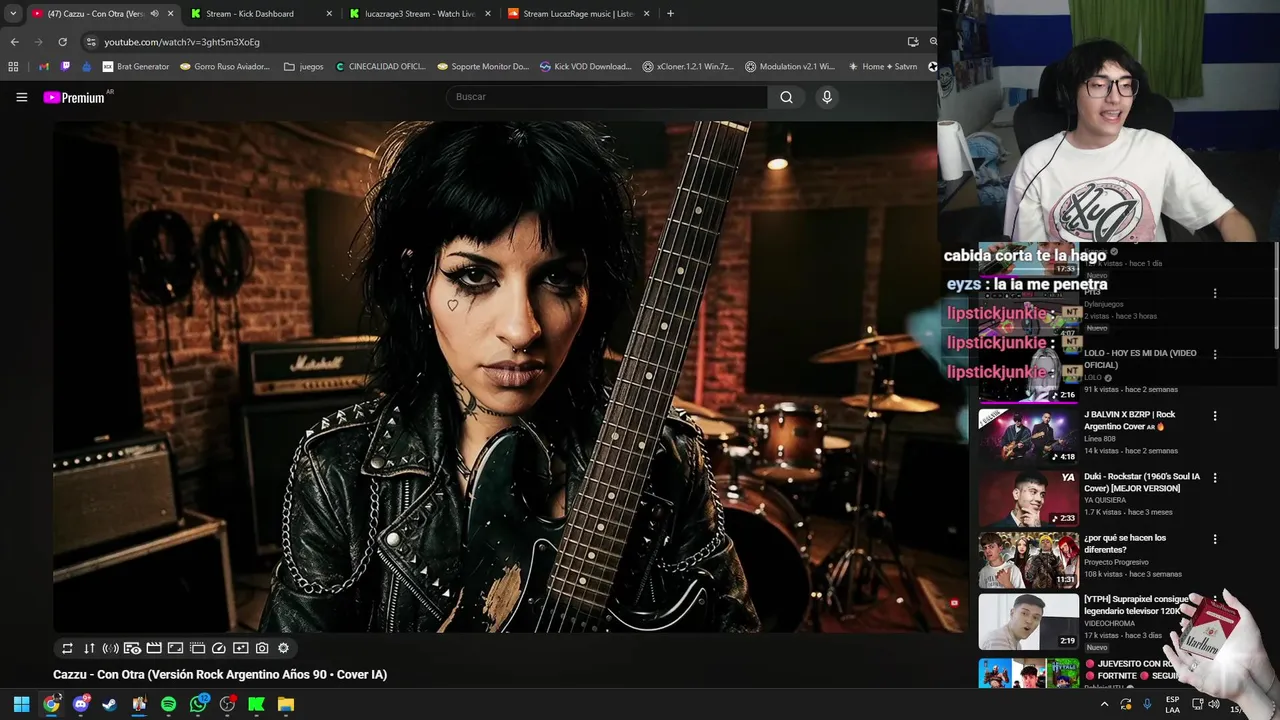Open the Windows Start menu

pyautogui.click(x=21, y=704)
